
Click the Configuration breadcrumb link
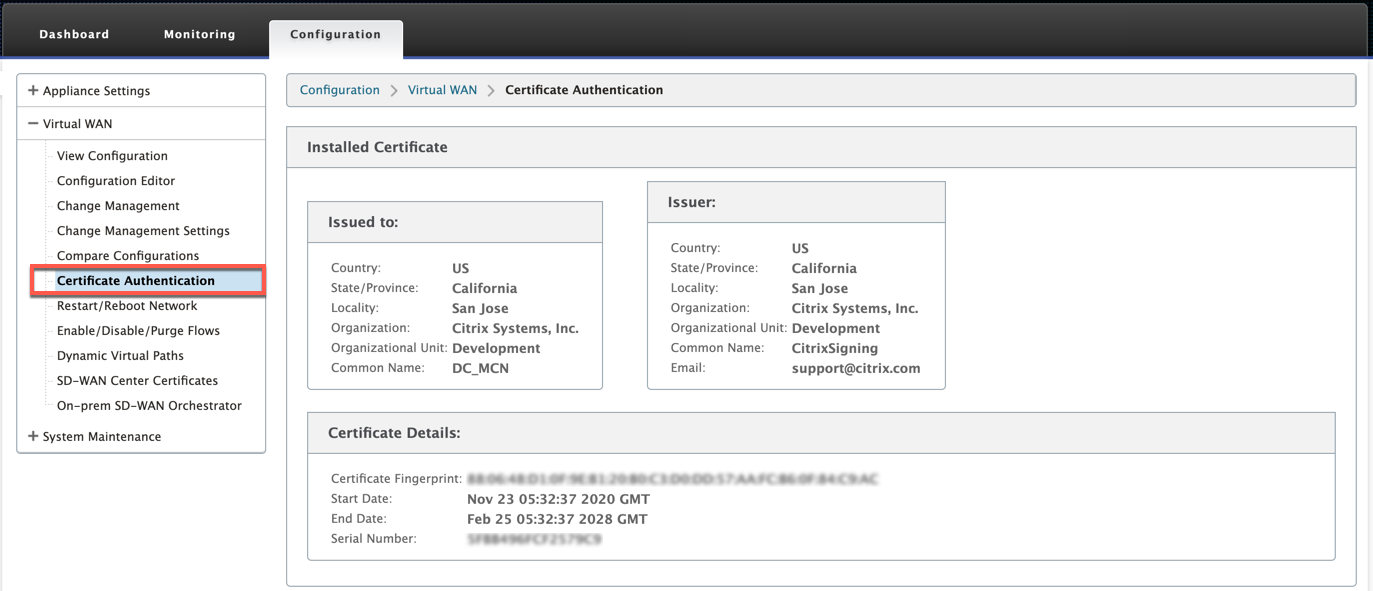(340, 90)
